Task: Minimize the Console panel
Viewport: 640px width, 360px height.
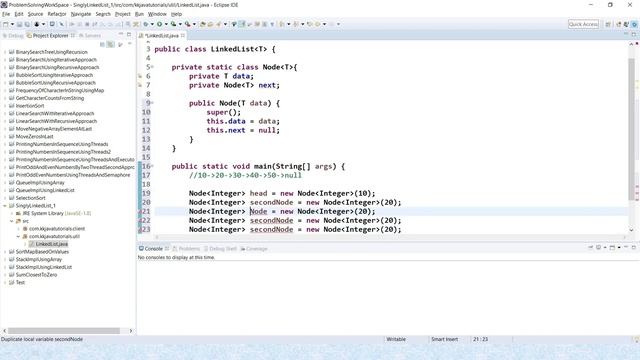Action: pos(626,247)
